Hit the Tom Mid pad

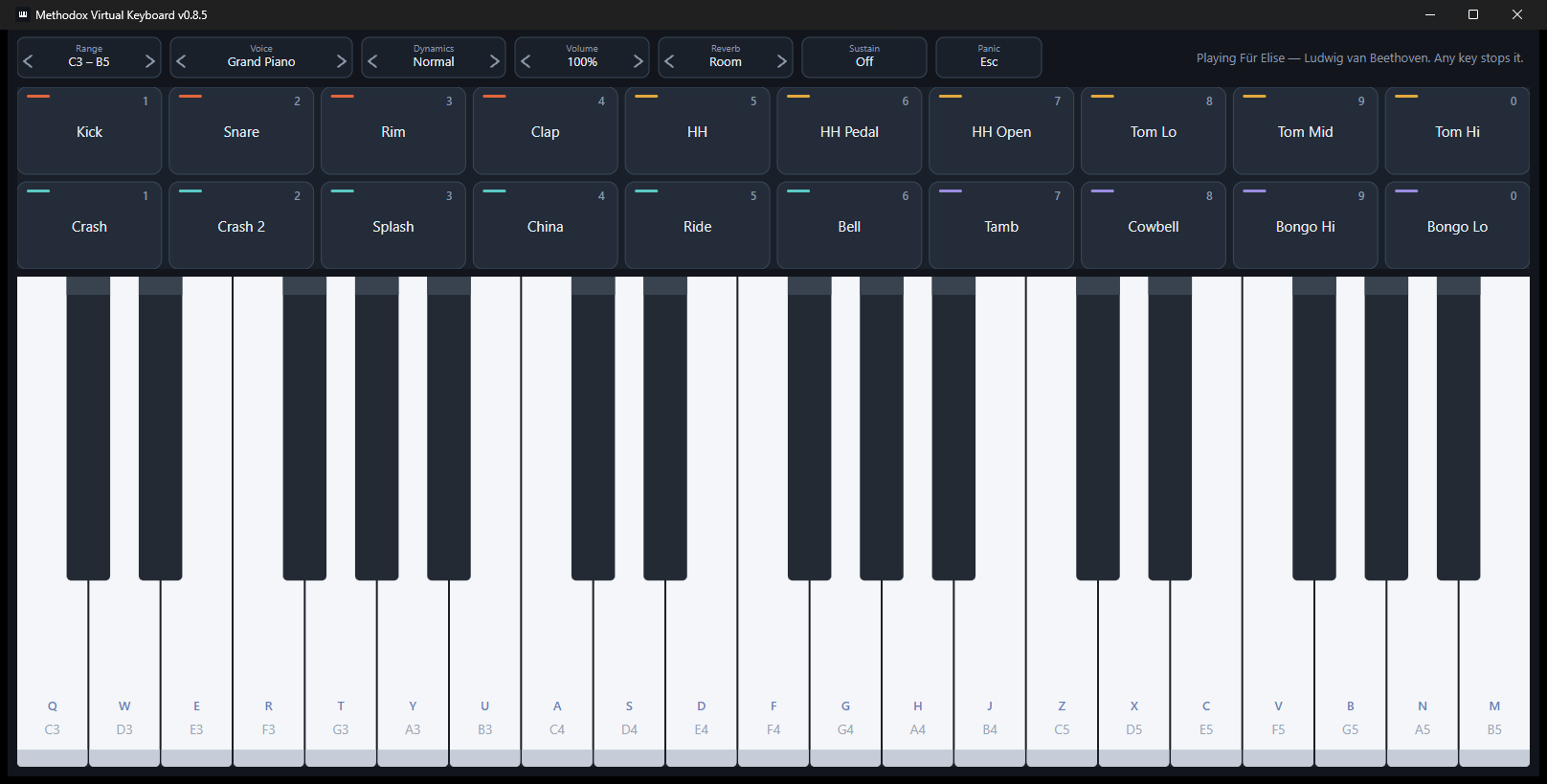1306,131
